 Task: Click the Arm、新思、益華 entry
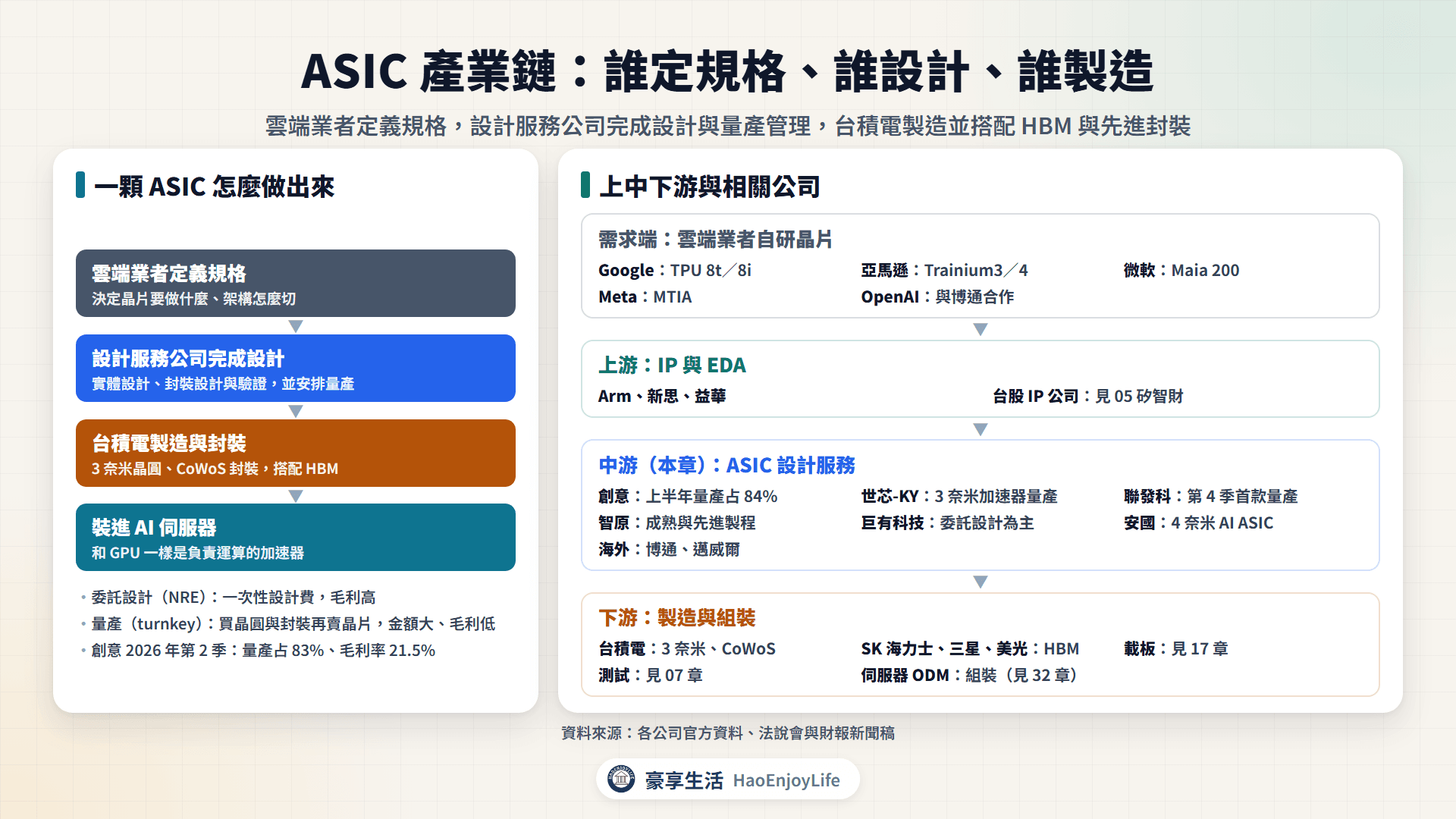click(x=662, y=397)
